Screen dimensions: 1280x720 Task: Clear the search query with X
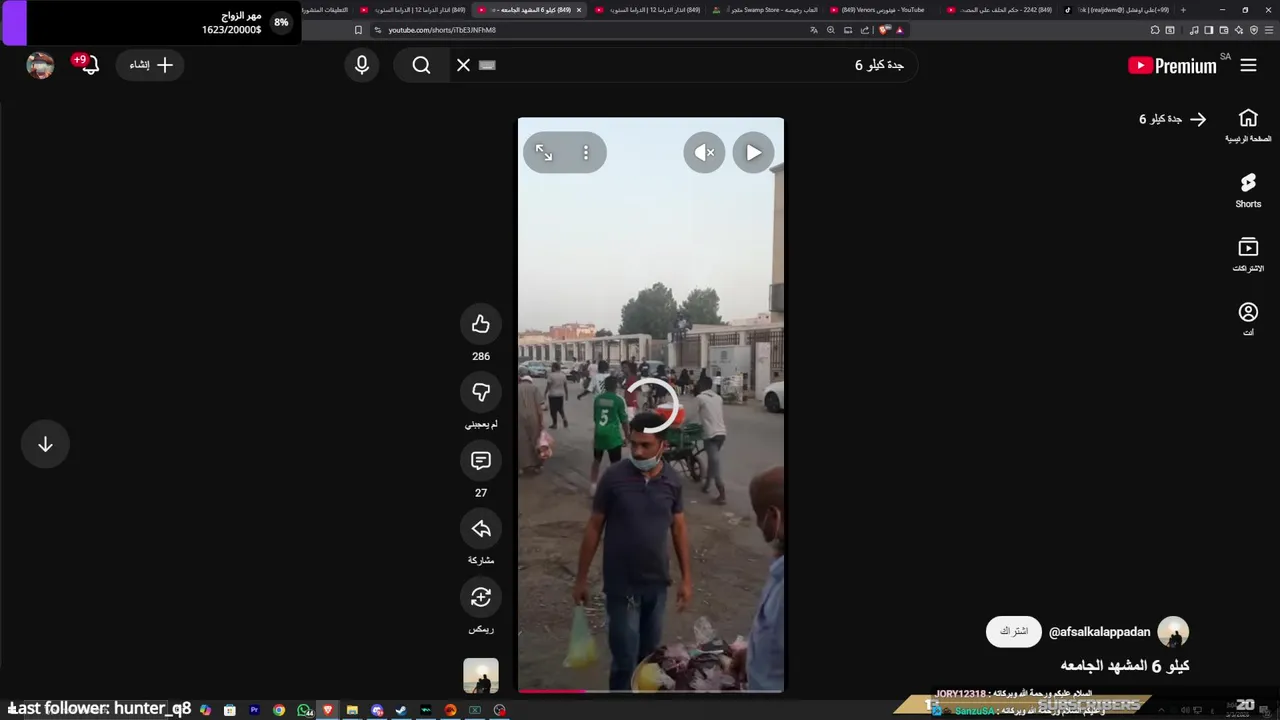click(463, 65)
